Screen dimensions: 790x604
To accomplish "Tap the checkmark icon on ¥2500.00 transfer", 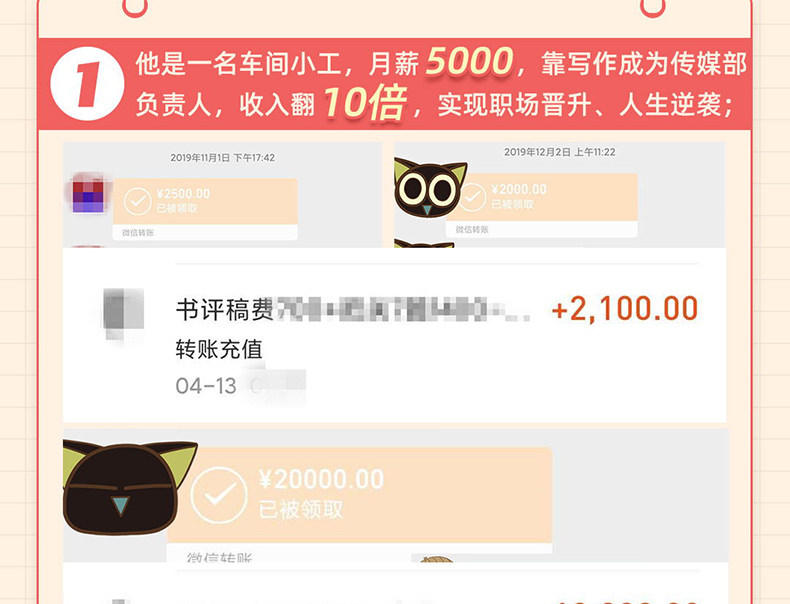I will point(138,201).
